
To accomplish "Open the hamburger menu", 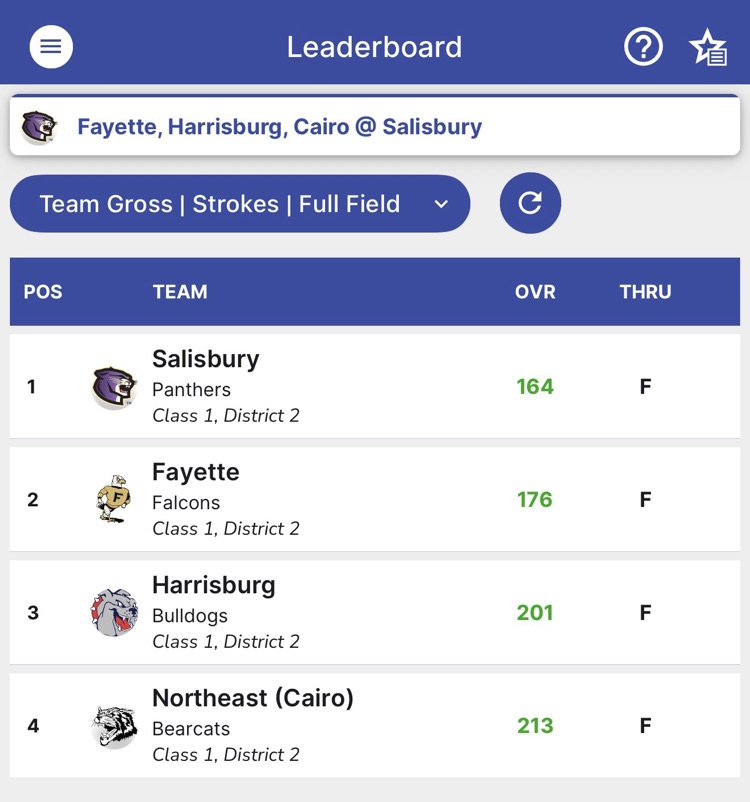I will coord(51,47).
